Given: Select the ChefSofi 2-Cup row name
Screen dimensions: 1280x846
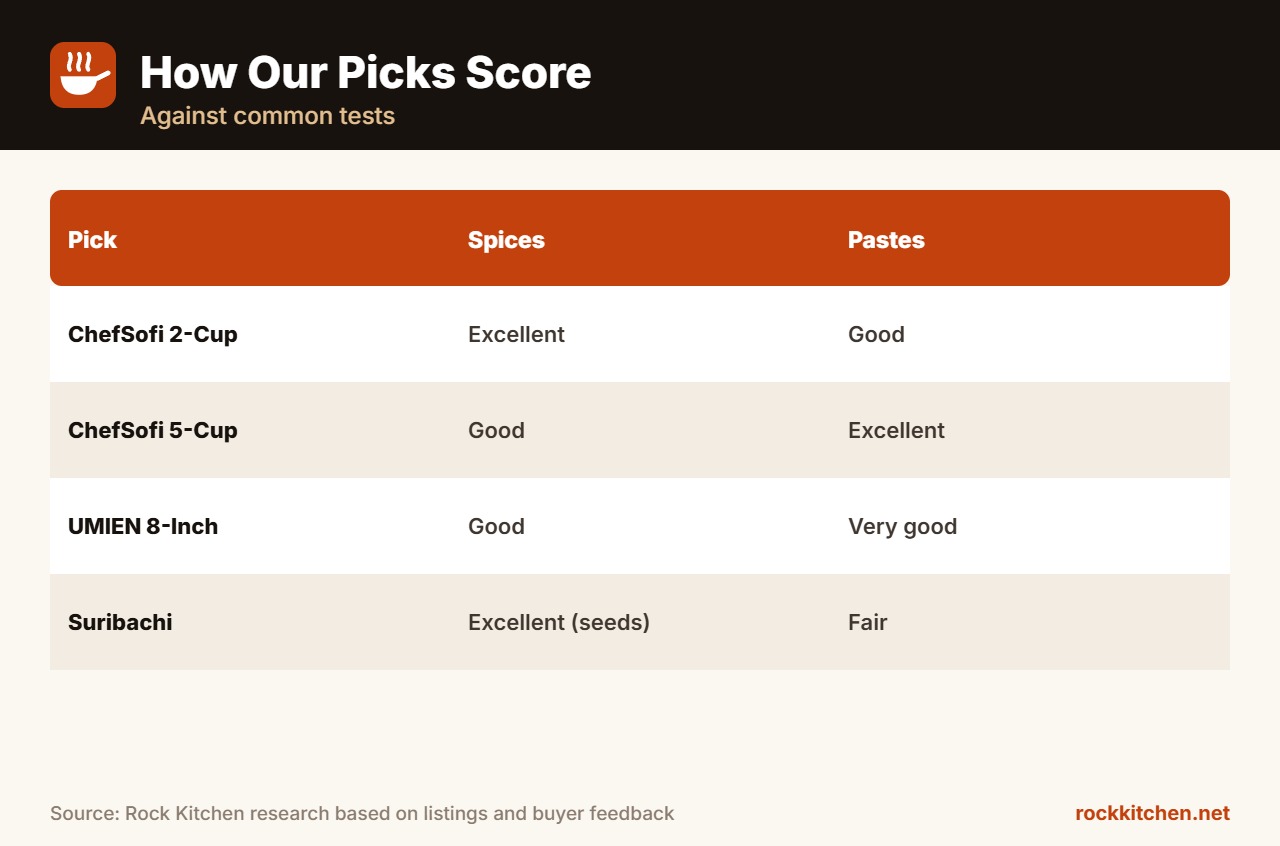Looking at the screenshot, I should (153, 334).
